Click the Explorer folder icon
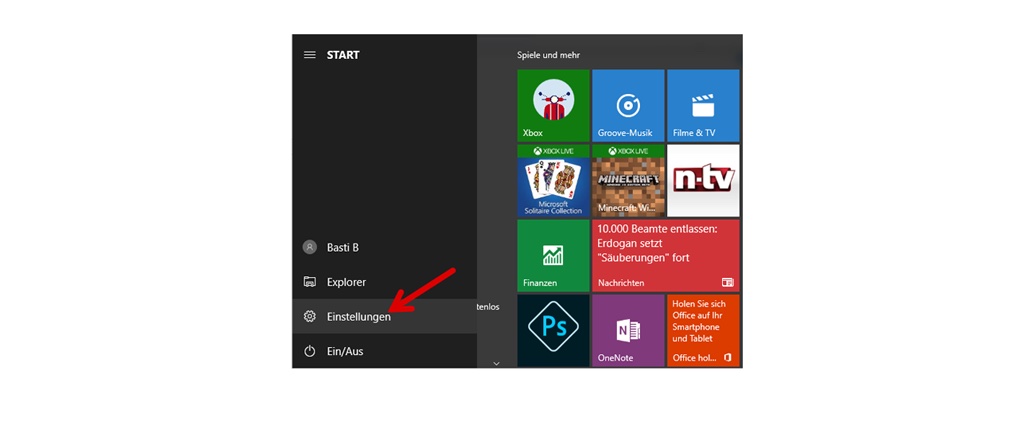 coord(309,282)
